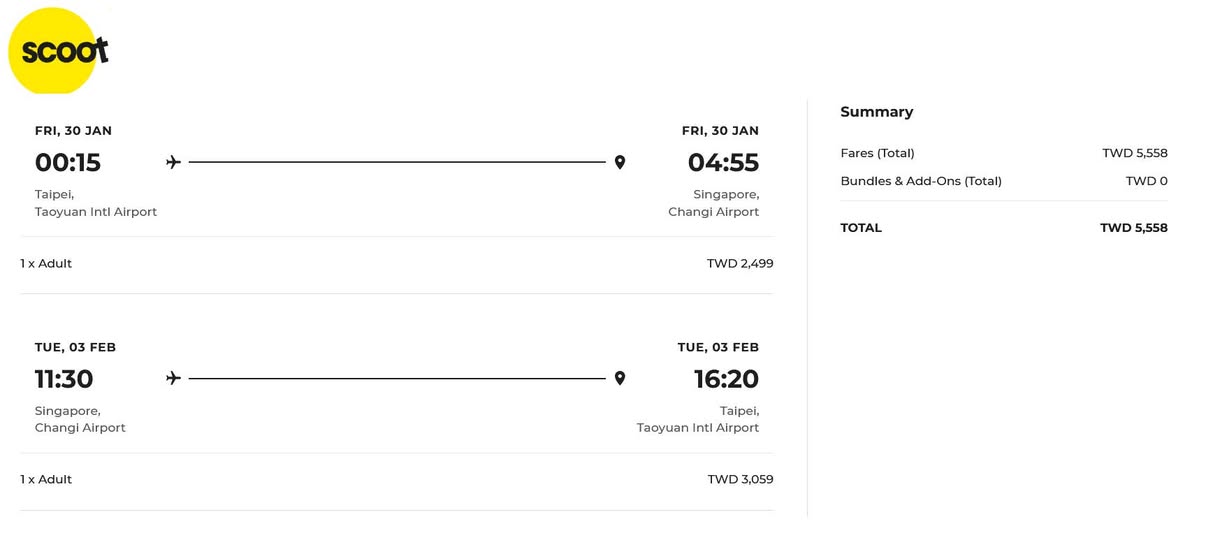Click the location pin beside 04:55 arrival

pos(620,162)
